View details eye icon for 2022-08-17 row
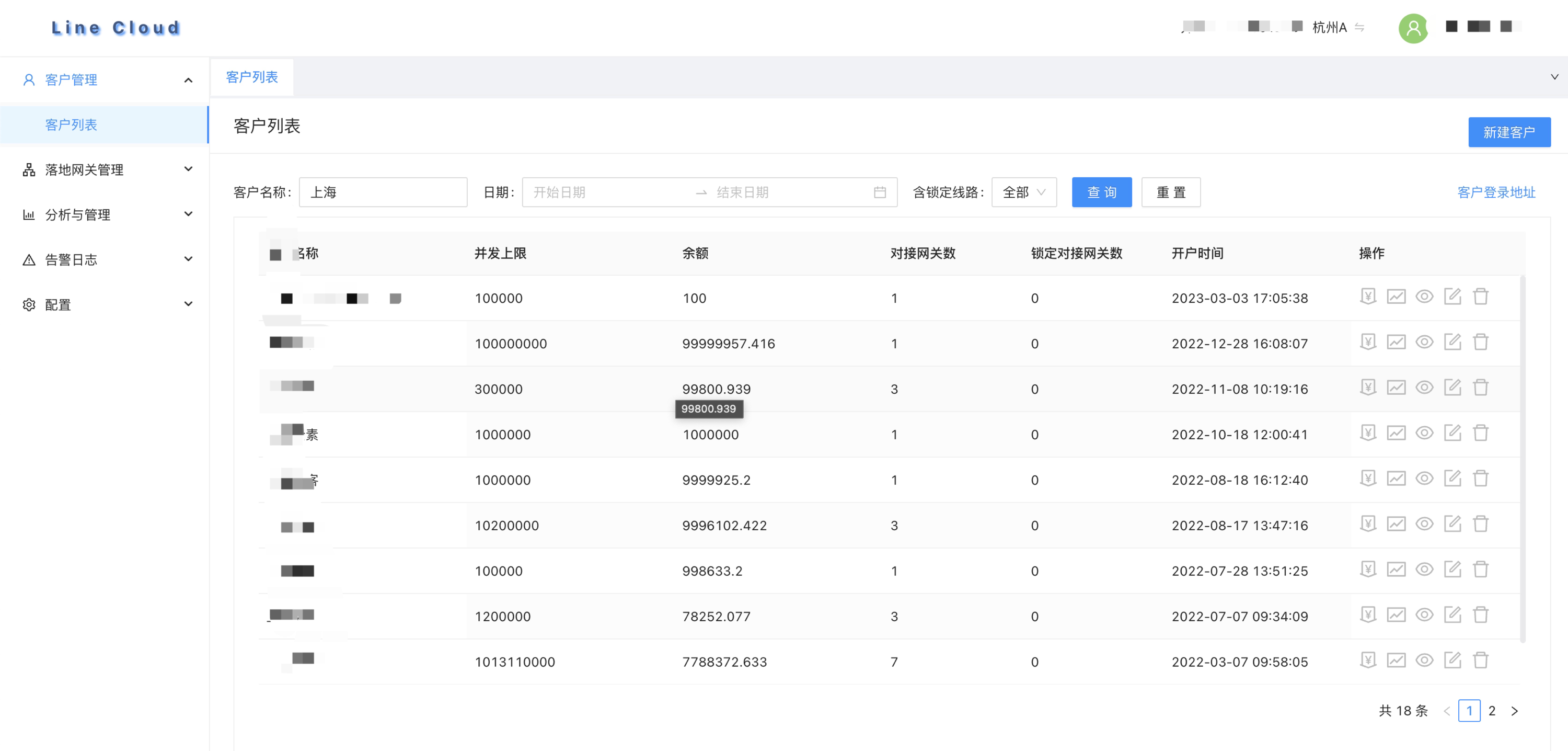The width and height of the screenshot is (1568, 751). tap(1424, 524)
